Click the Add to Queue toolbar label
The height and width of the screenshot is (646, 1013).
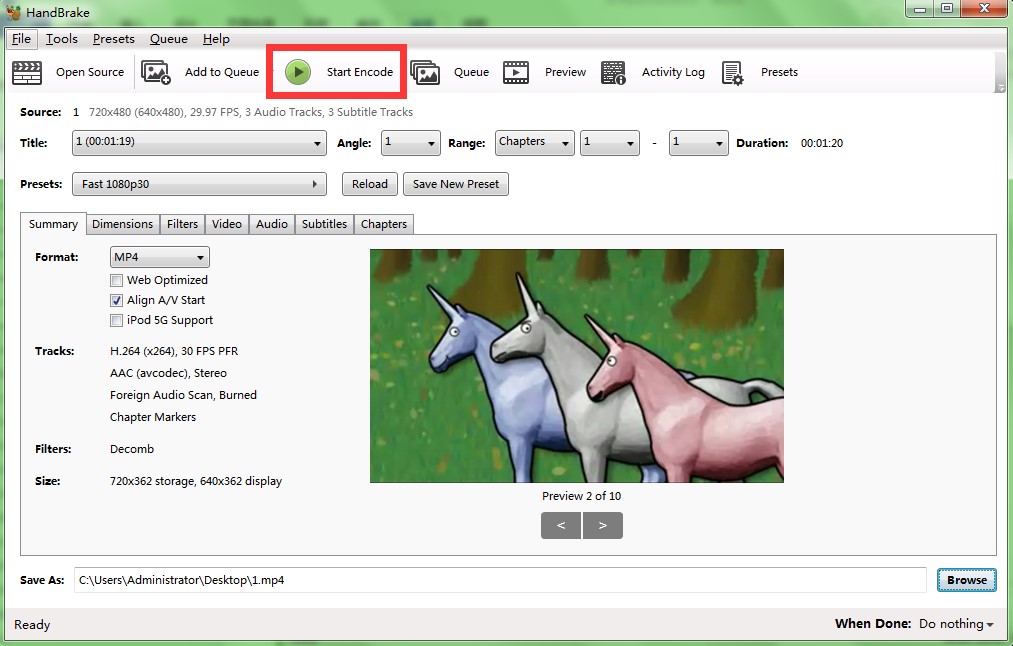click(x=222, y=72)
